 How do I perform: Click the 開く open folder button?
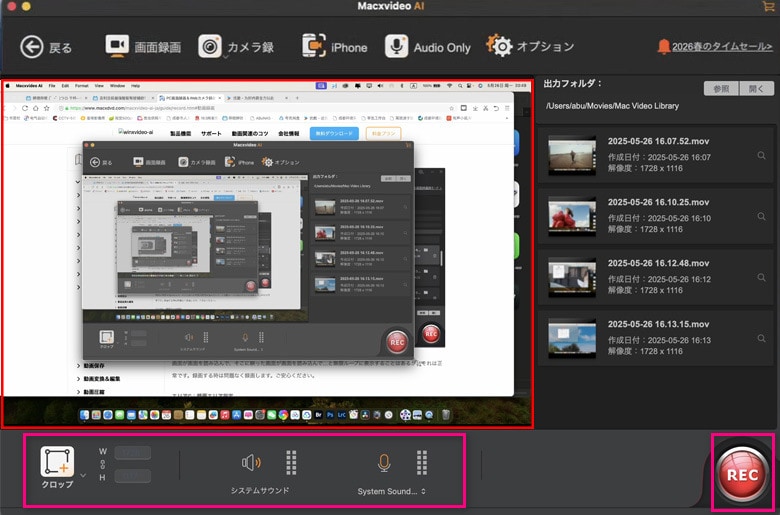756,89
